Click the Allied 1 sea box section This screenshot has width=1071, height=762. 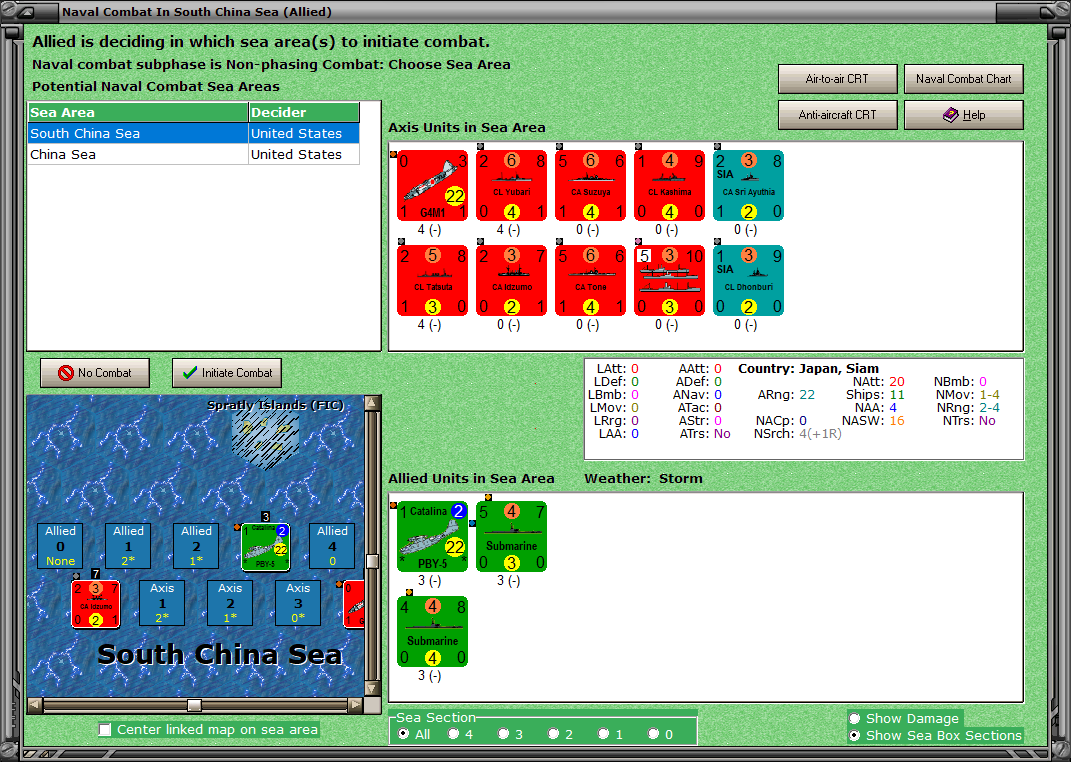(128, 546)
